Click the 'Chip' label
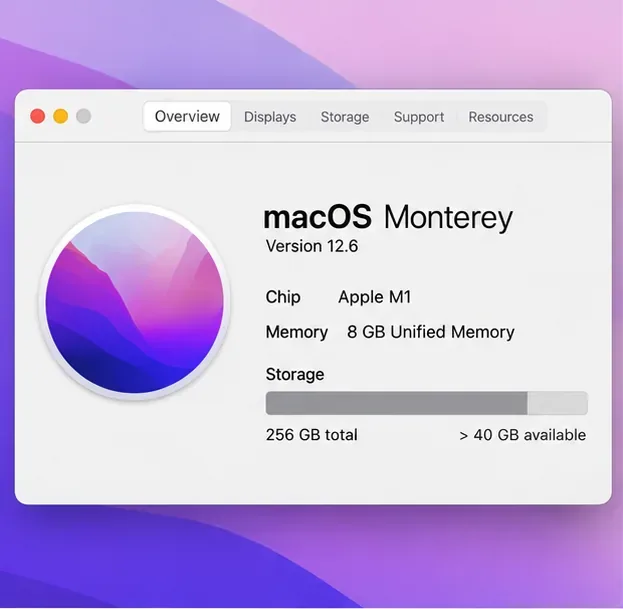 283,297
